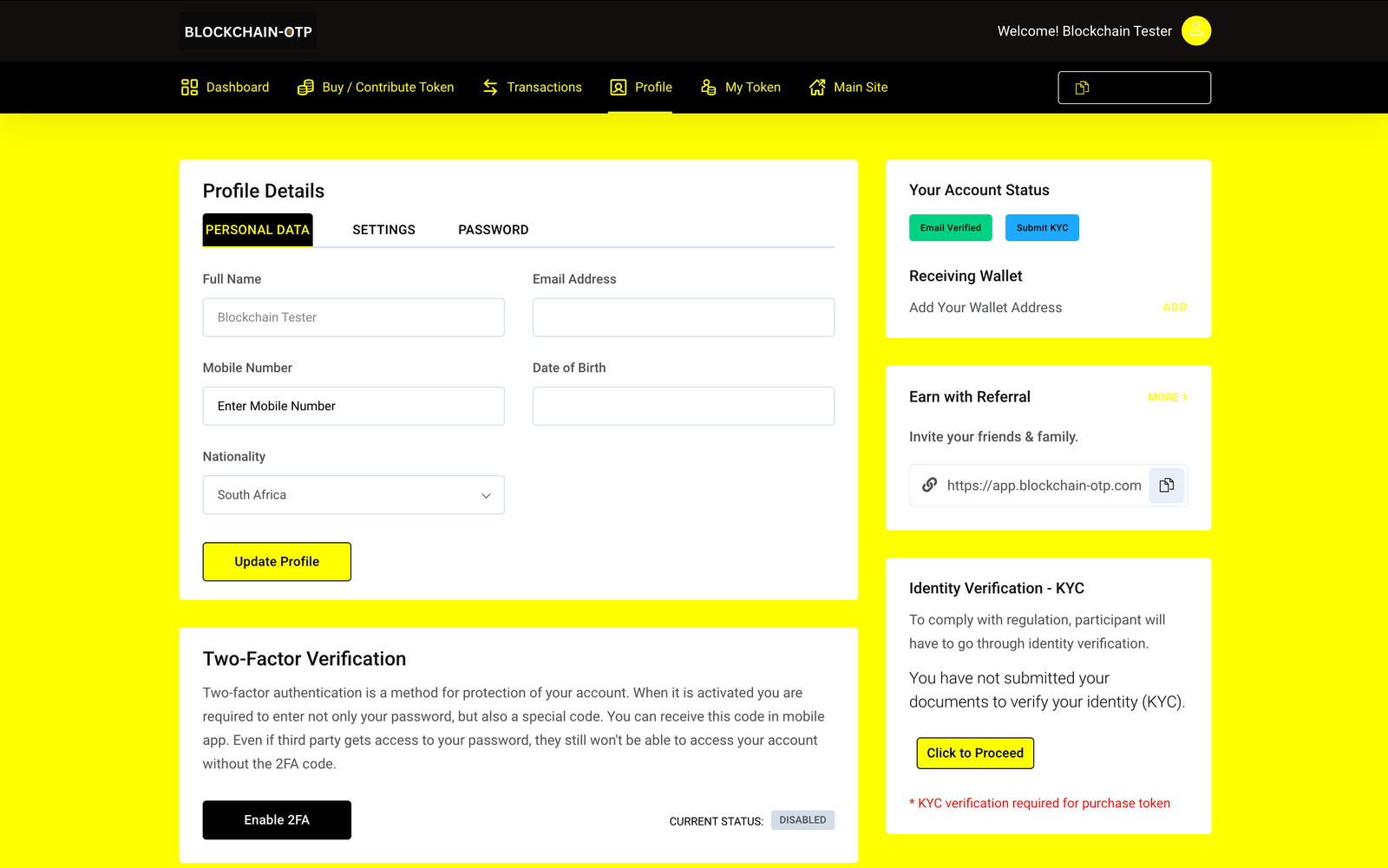1388x868 pixels.
Task: Click the Email Address input field
Action: tap(684, 317)
